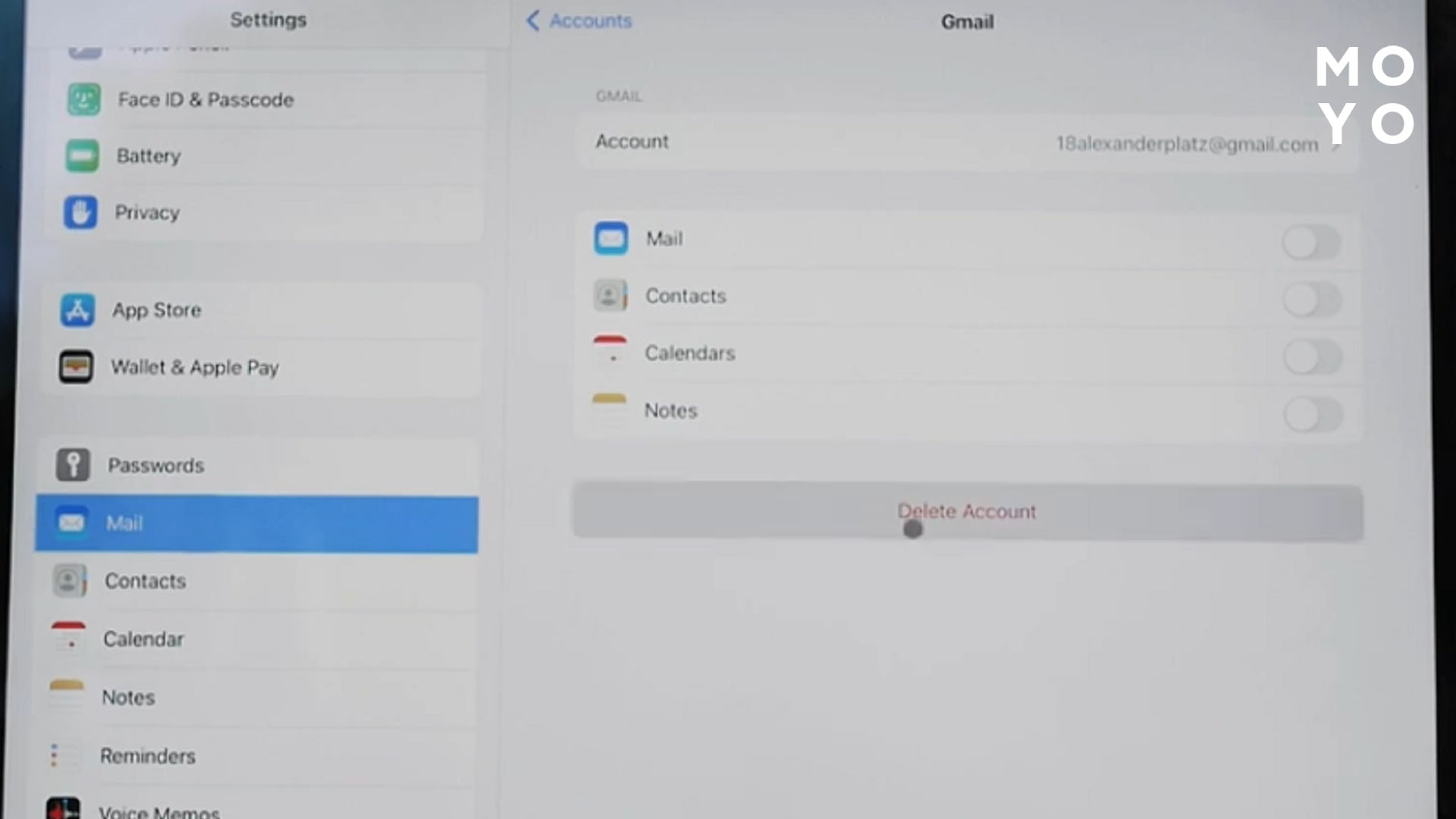Select Mail in settings sidebar
The image size is (1456, 819).
click(256, 524)
